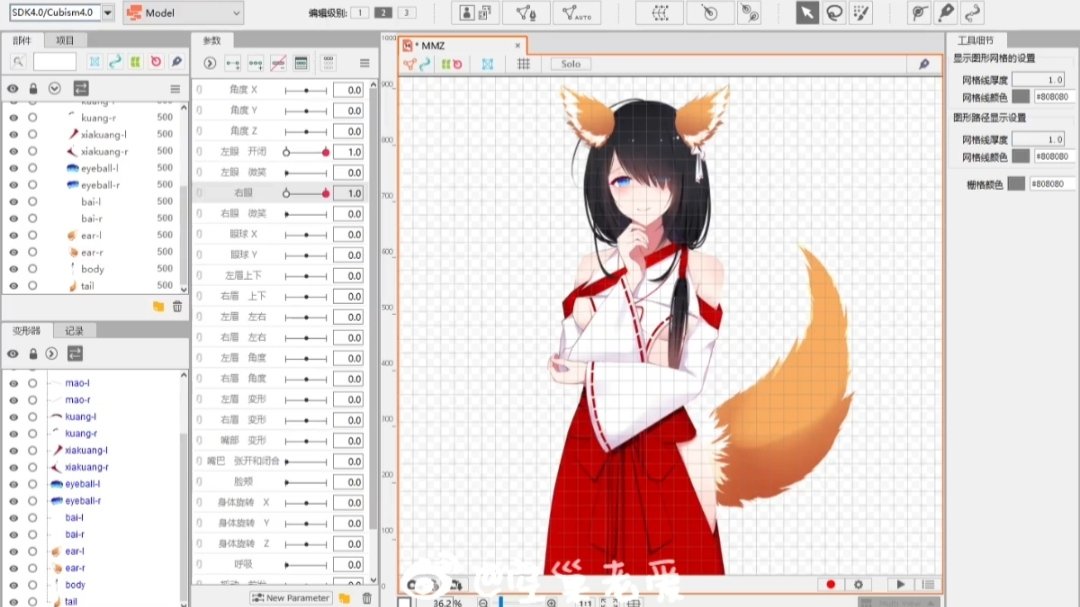
Task: Switch to the 项目 tab
Action: point(65,41)
